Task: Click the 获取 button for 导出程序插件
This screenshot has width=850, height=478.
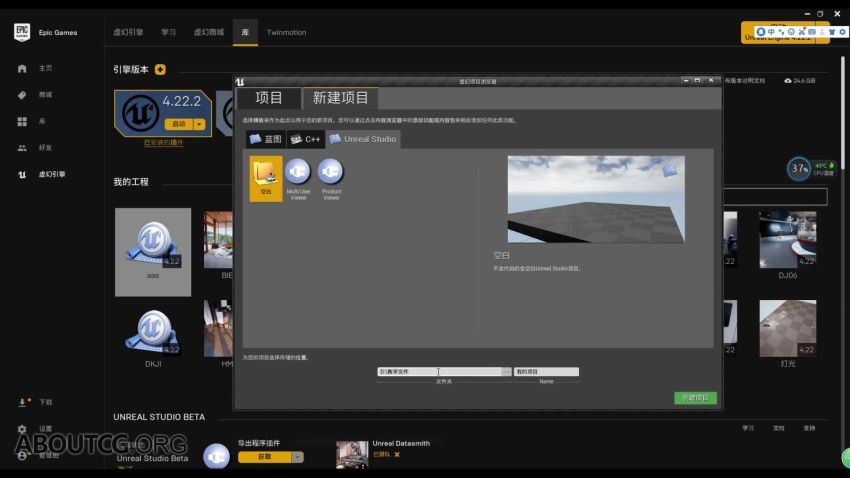Action: point(265,457)
